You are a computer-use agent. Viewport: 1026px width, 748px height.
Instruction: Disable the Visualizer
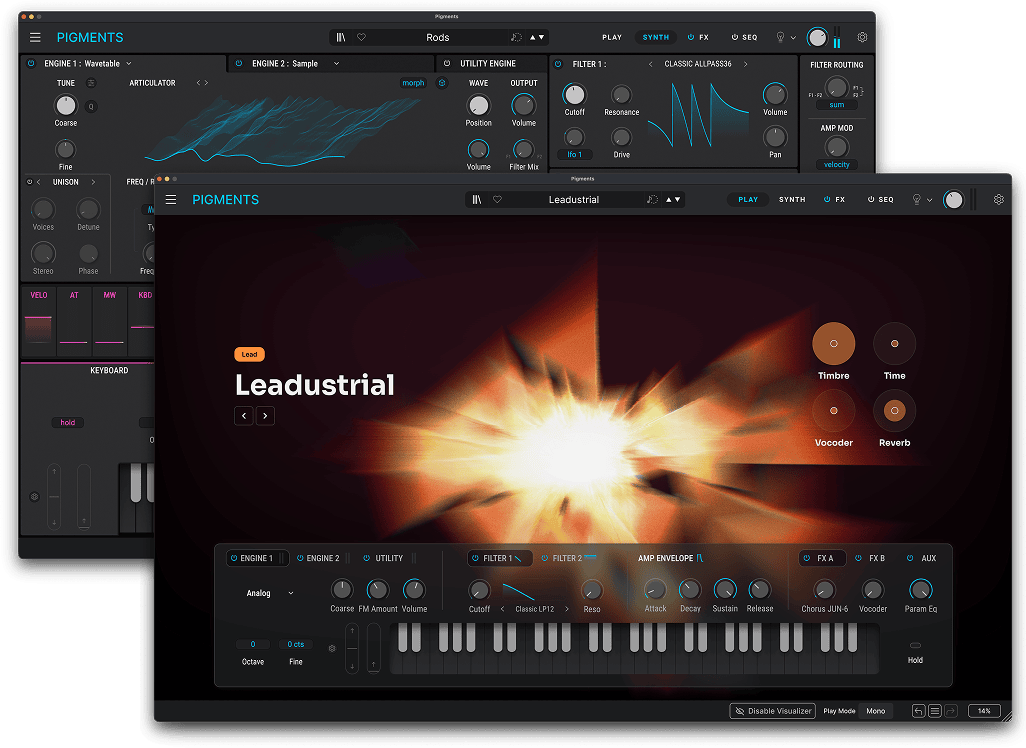click(772, 711)
